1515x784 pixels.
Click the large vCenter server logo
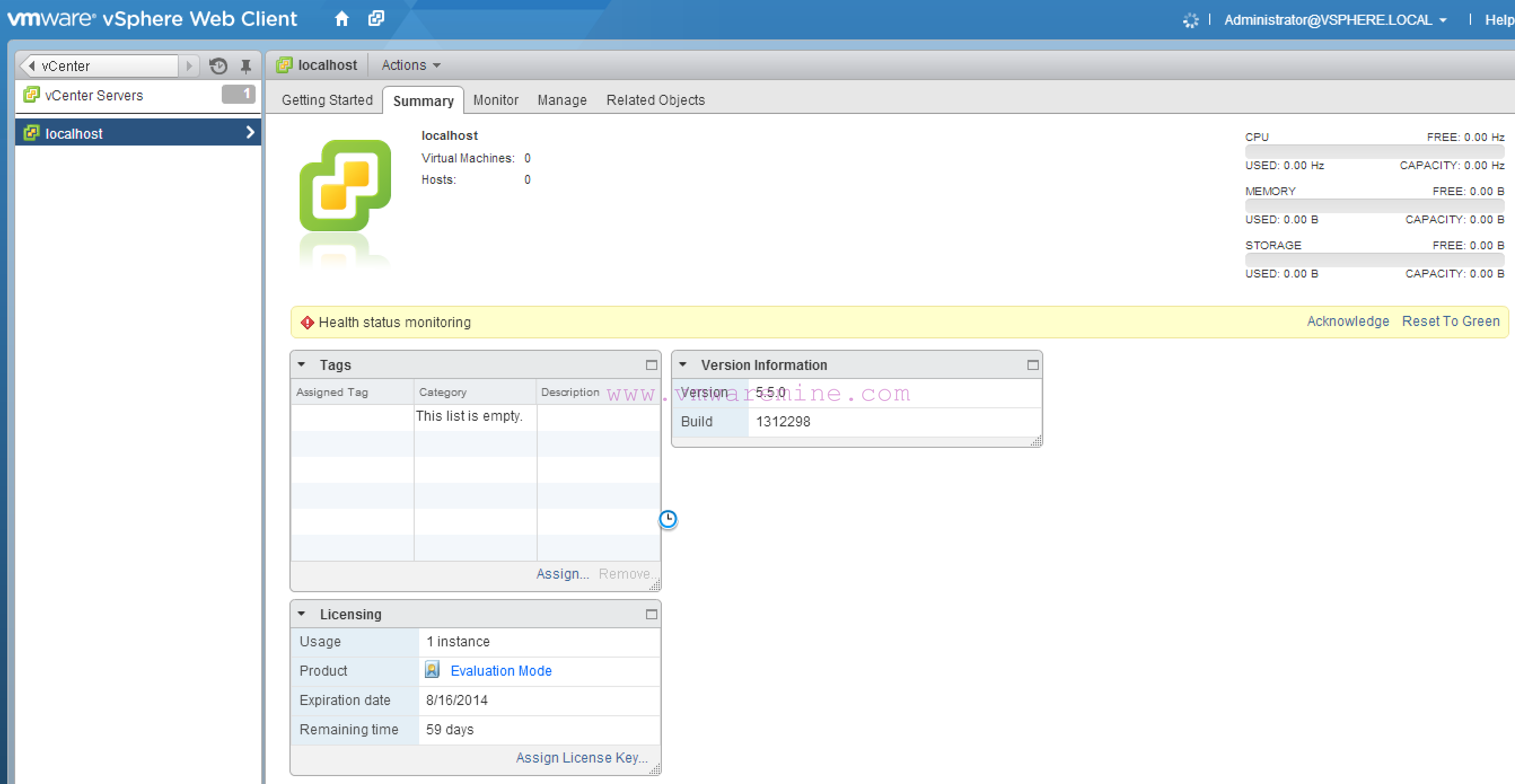(x=345, y=186)
